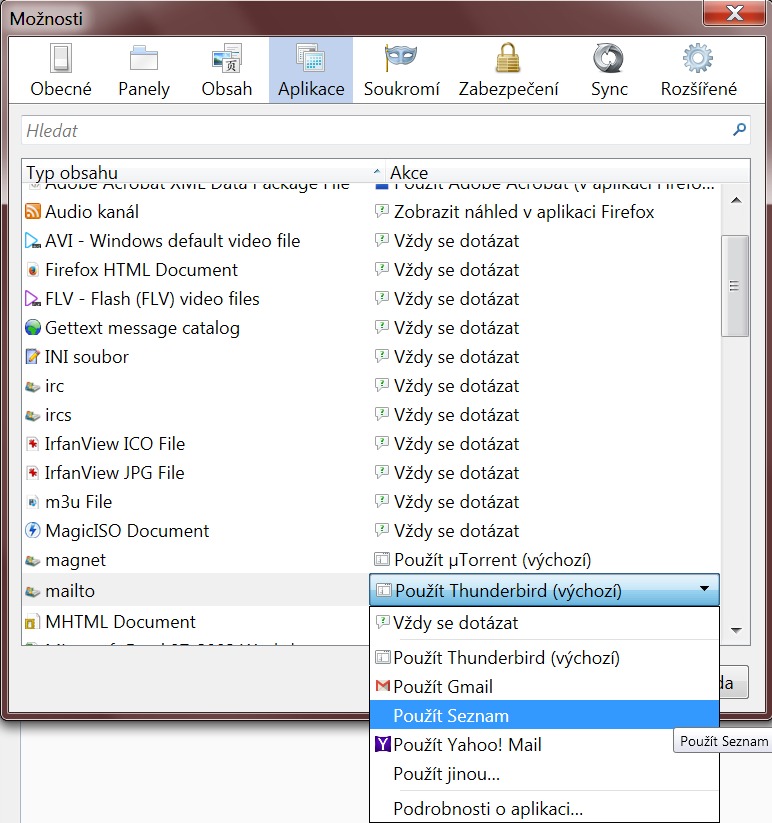
Task: Switch to the Sync tab
Action: pos(609,70)
